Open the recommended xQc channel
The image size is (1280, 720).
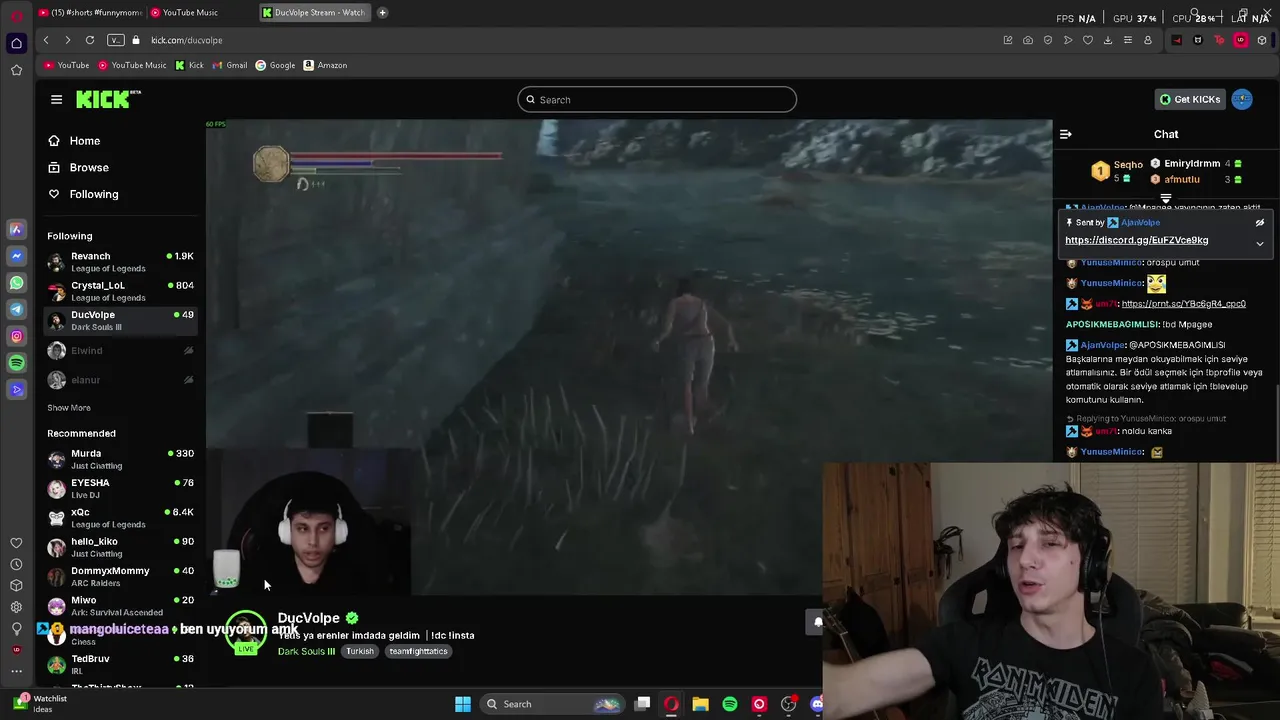point(120,517)
